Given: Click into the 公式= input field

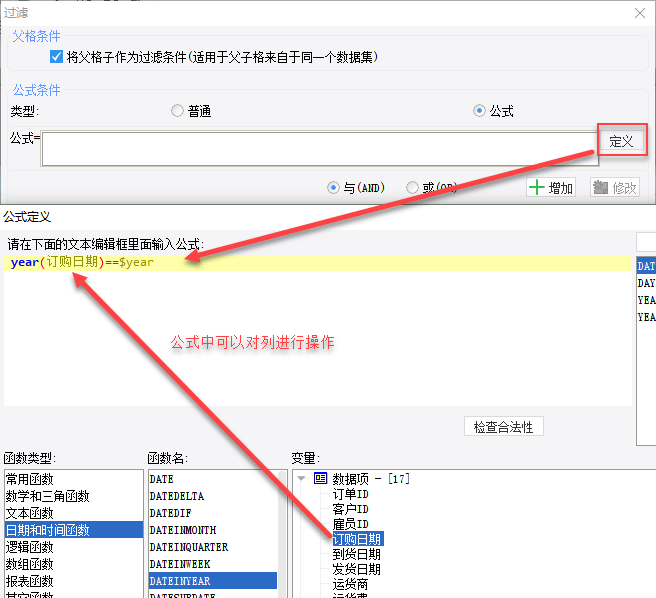Looking at the screenshot, I should [x=320, y=149].
